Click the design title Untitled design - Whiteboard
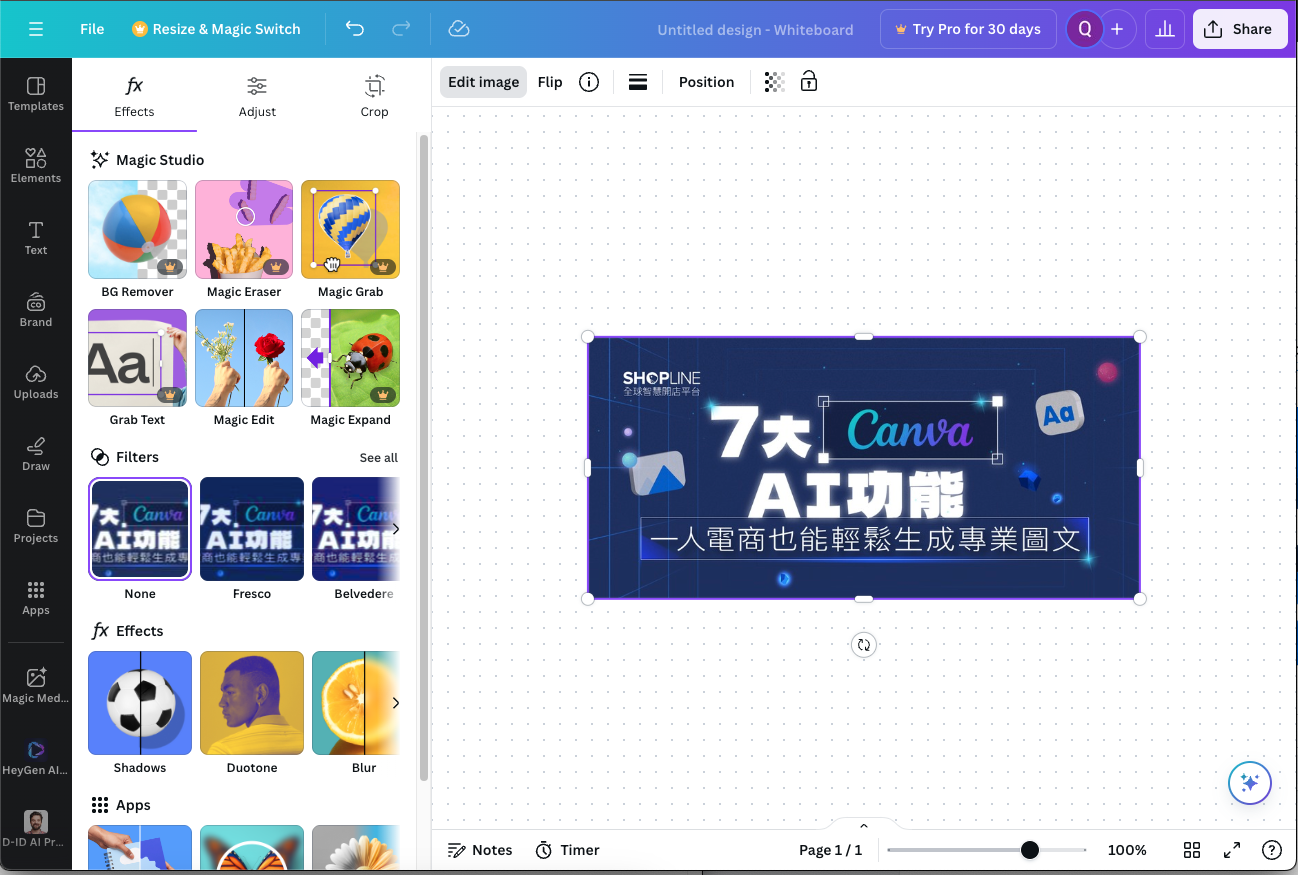 (755, 29)
